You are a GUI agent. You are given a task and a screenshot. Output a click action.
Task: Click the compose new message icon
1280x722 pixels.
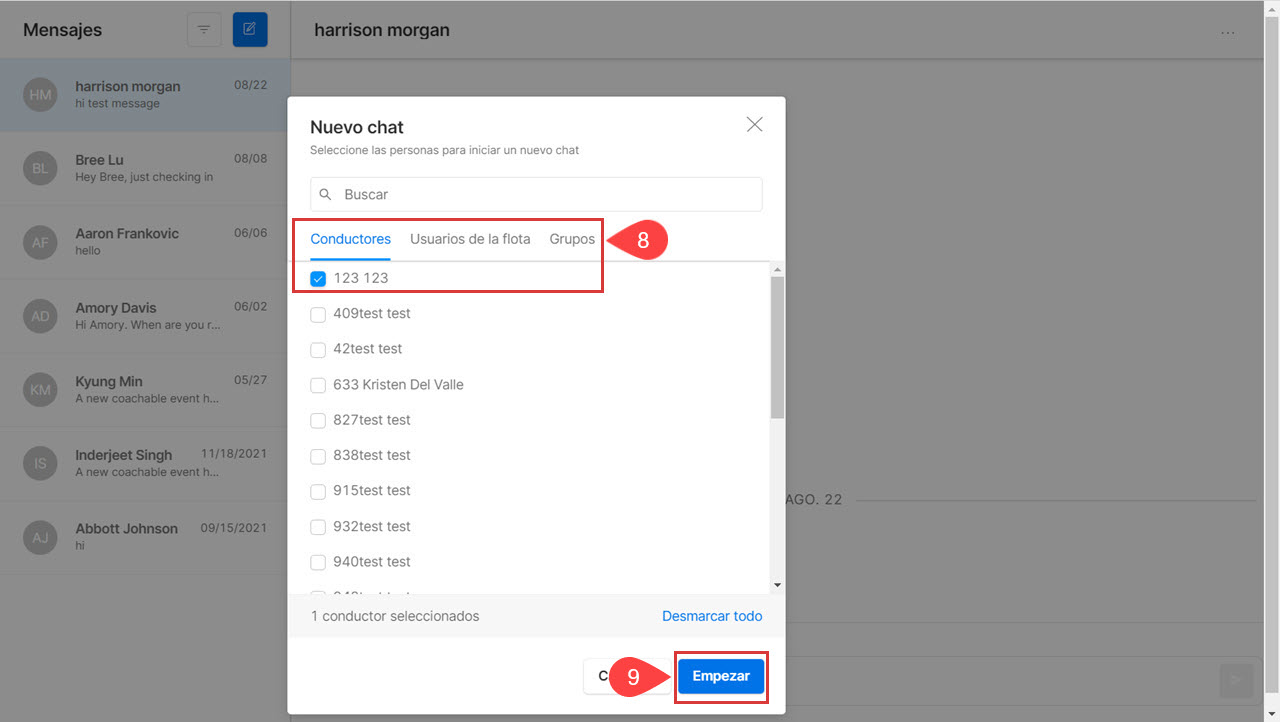coord(250,29)
